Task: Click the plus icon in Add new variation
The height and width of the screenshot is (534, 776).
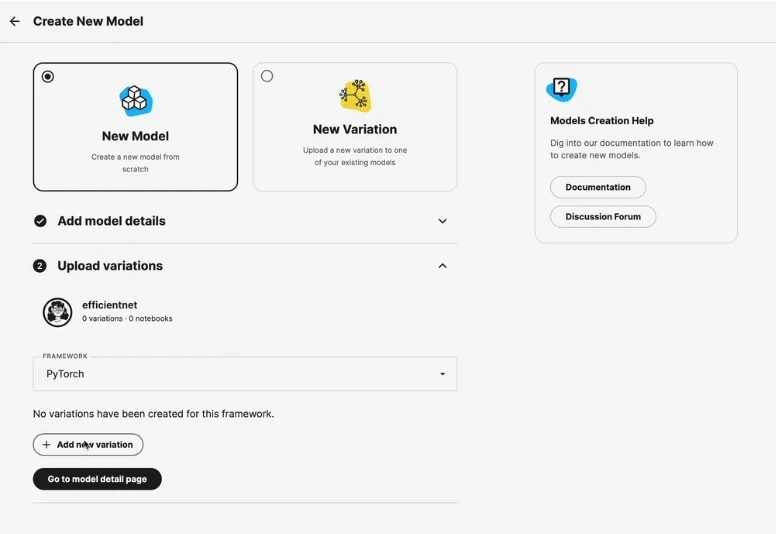Action: 46,445
